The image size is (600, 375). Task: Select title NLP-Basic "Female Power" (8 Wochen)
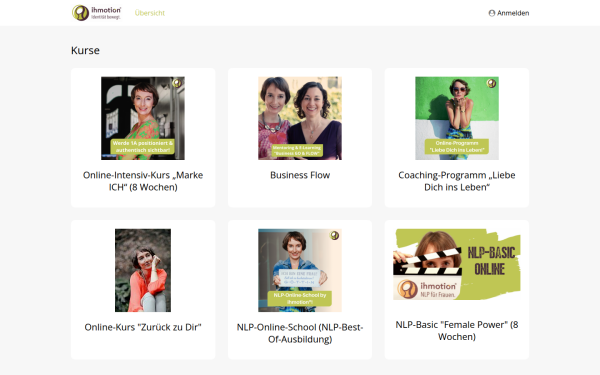click(x=457, y=331)
